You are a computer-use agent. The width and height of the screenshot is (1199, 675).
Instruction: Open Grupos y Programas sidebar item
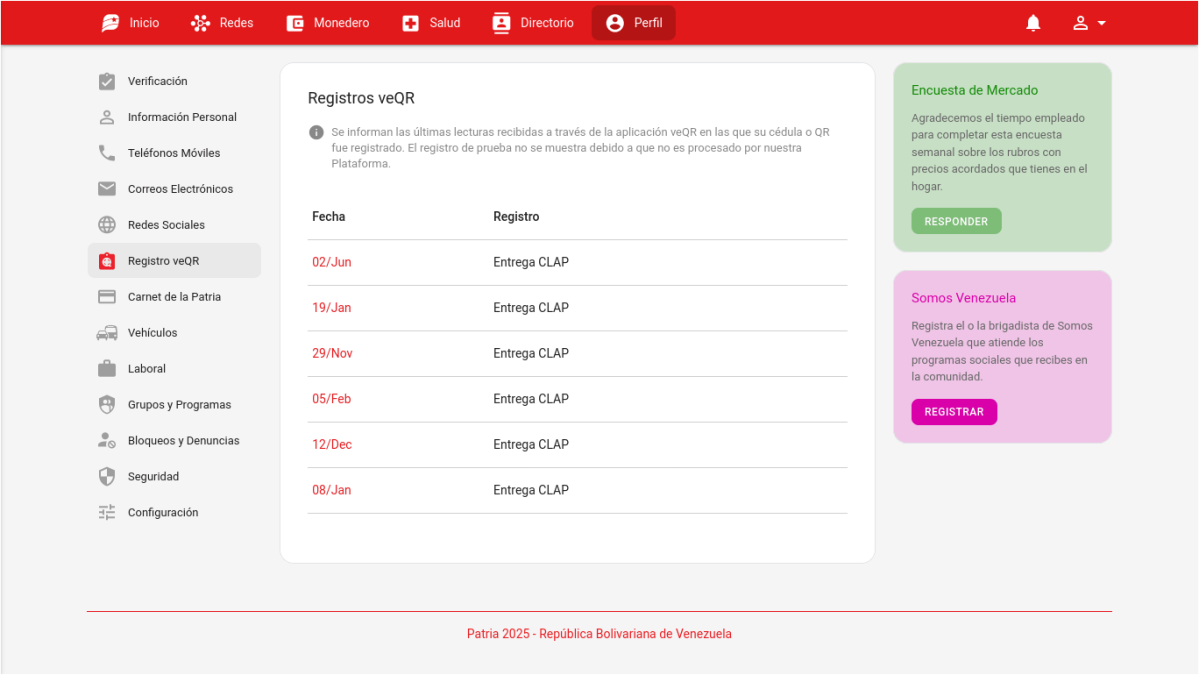(179, 405)
